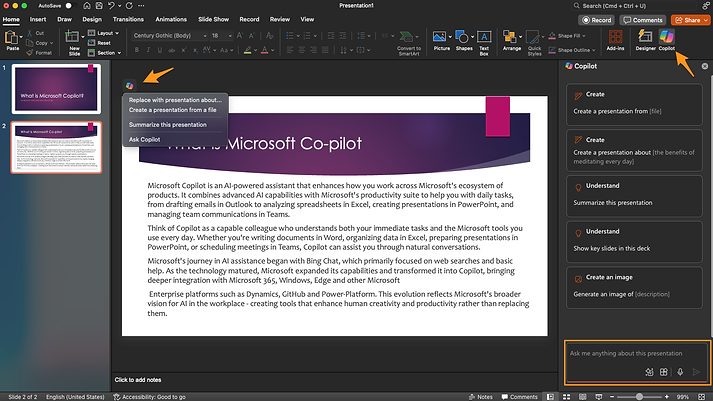Open the Paste options arrow
This screenshot has height=401, width=713.
coord(21,37)
